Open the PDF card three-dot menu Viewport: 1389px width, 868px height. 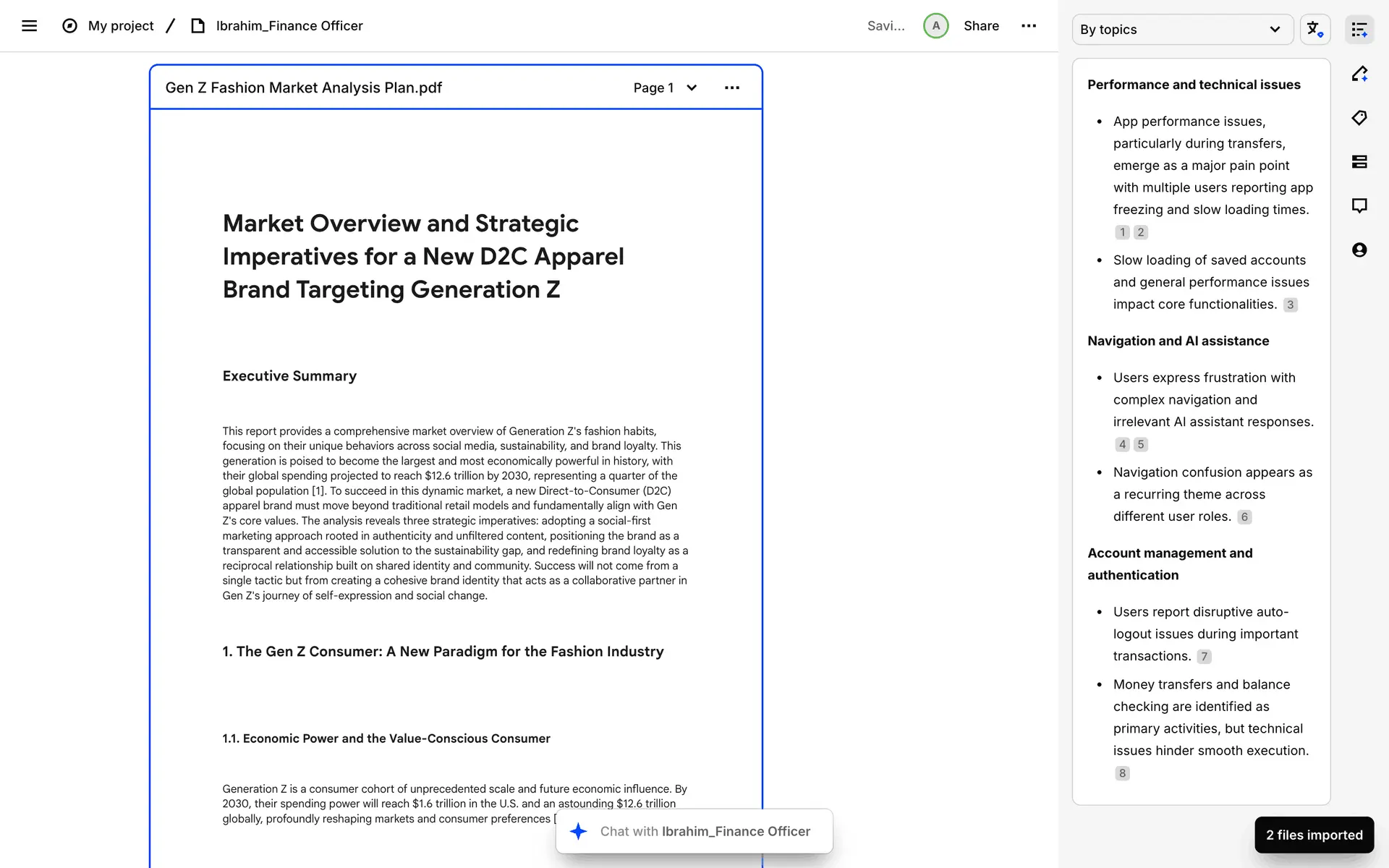point(731,88)
